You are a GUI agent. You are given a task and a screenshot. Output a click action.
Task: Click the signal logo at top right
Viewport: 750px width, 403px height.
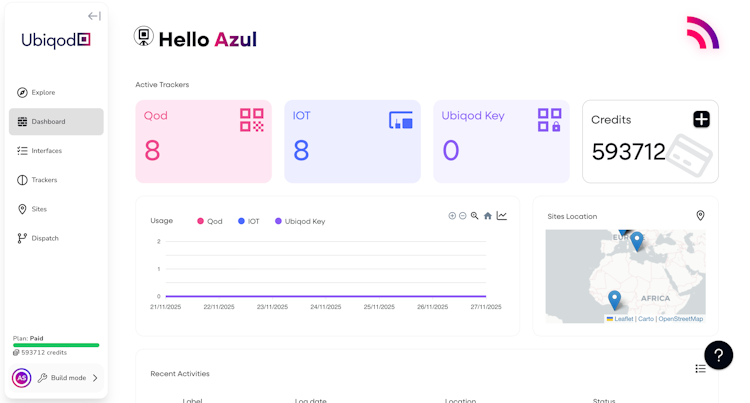[703, 33]
